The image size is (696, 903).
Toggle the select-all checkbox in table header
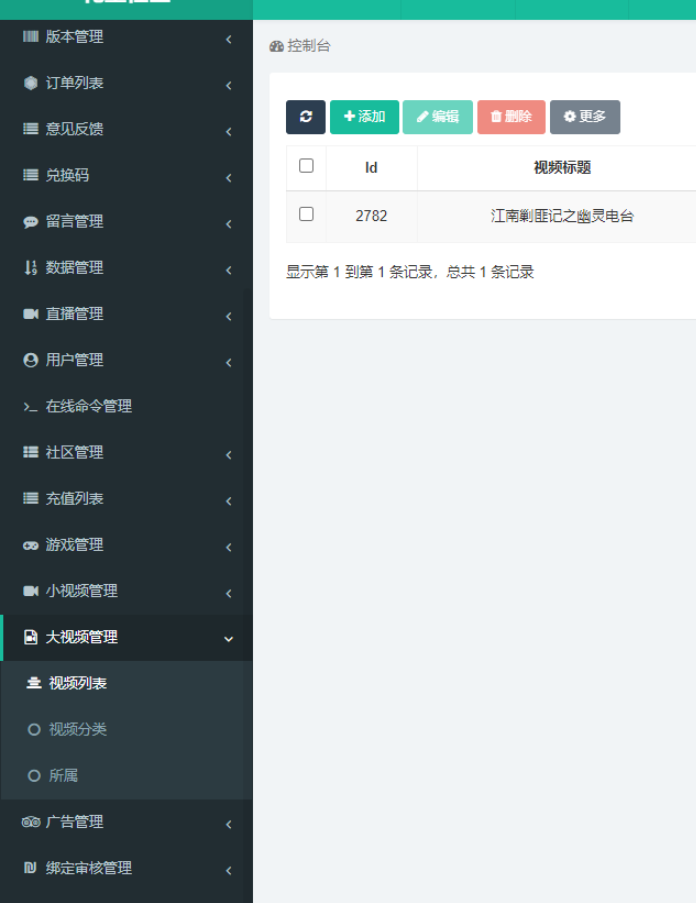click(306, 166)
